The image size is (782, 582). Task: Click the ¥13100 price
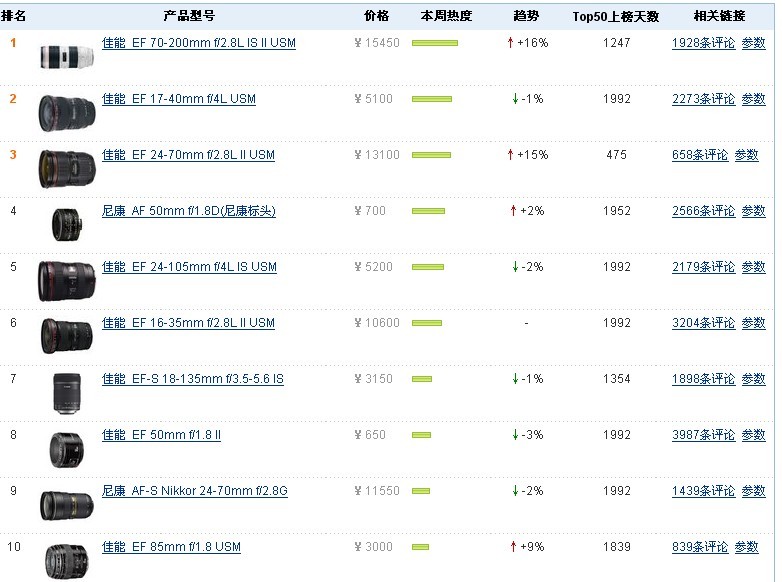click(377, 155)
